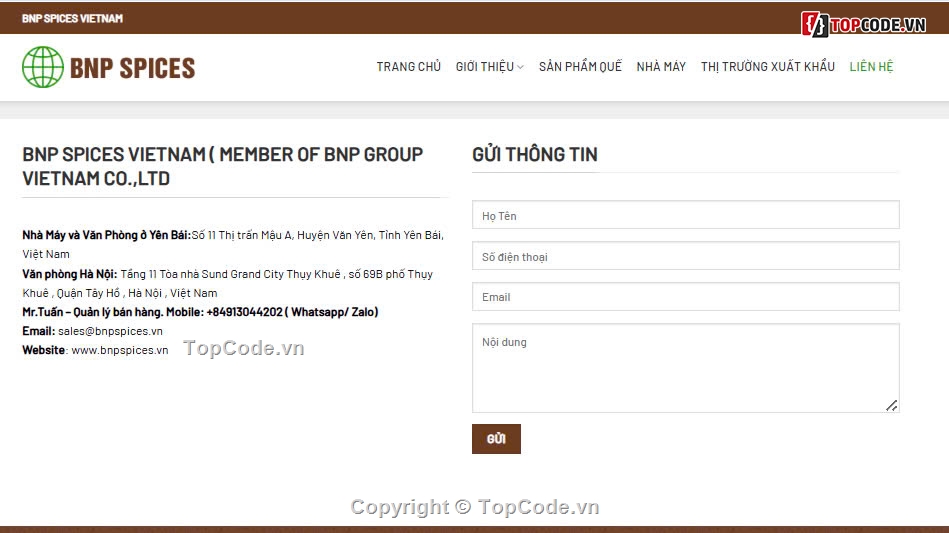Submit the form with GỬI button
Viewport: 949px width, 533px height.
[496, 439]
